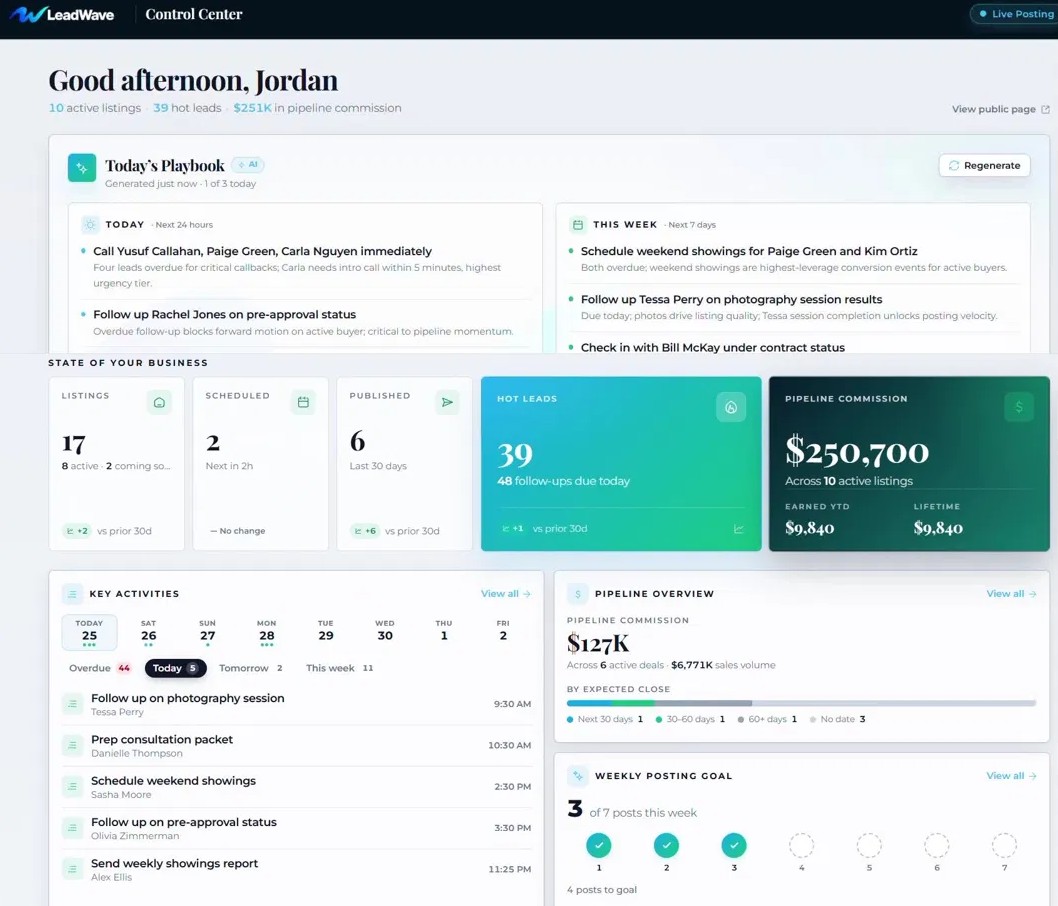Click the Pipeline Overview dollar icon
Viewport: 1058px width, 906px height.
(577, 594)
